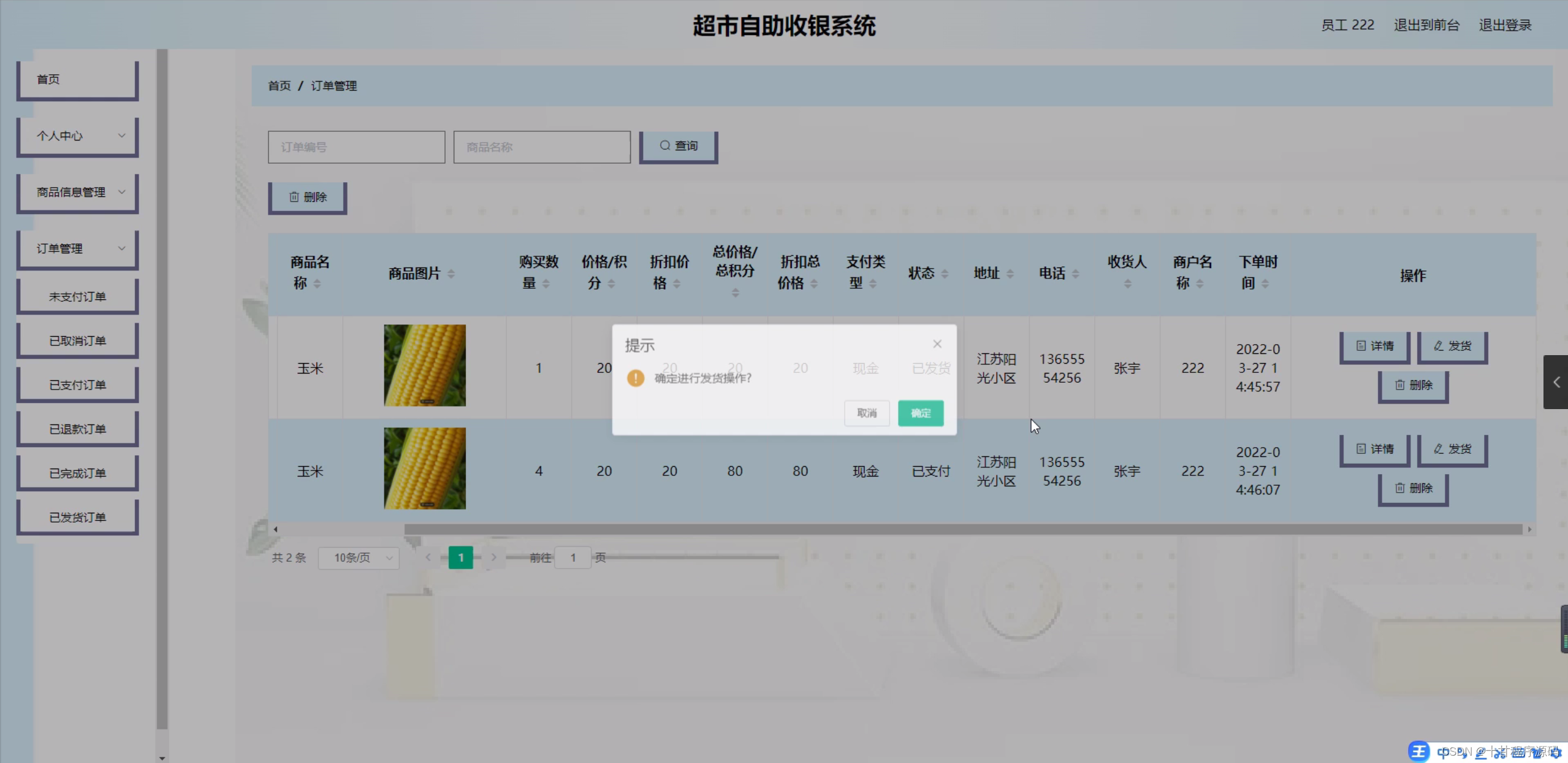Click the 商品名称 search field

tap(542, 147)
